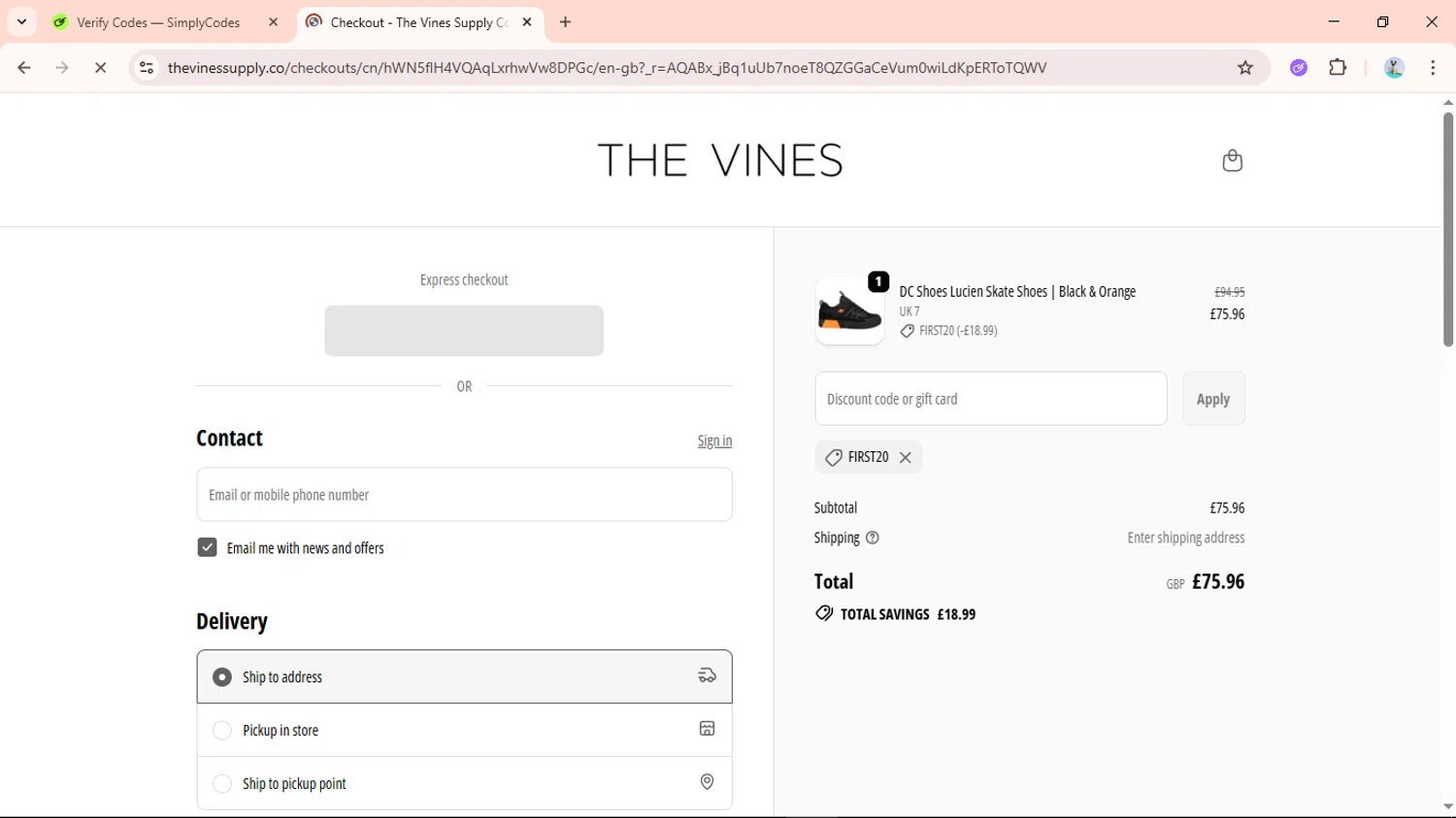Go back to the previous page

[24, 68]
